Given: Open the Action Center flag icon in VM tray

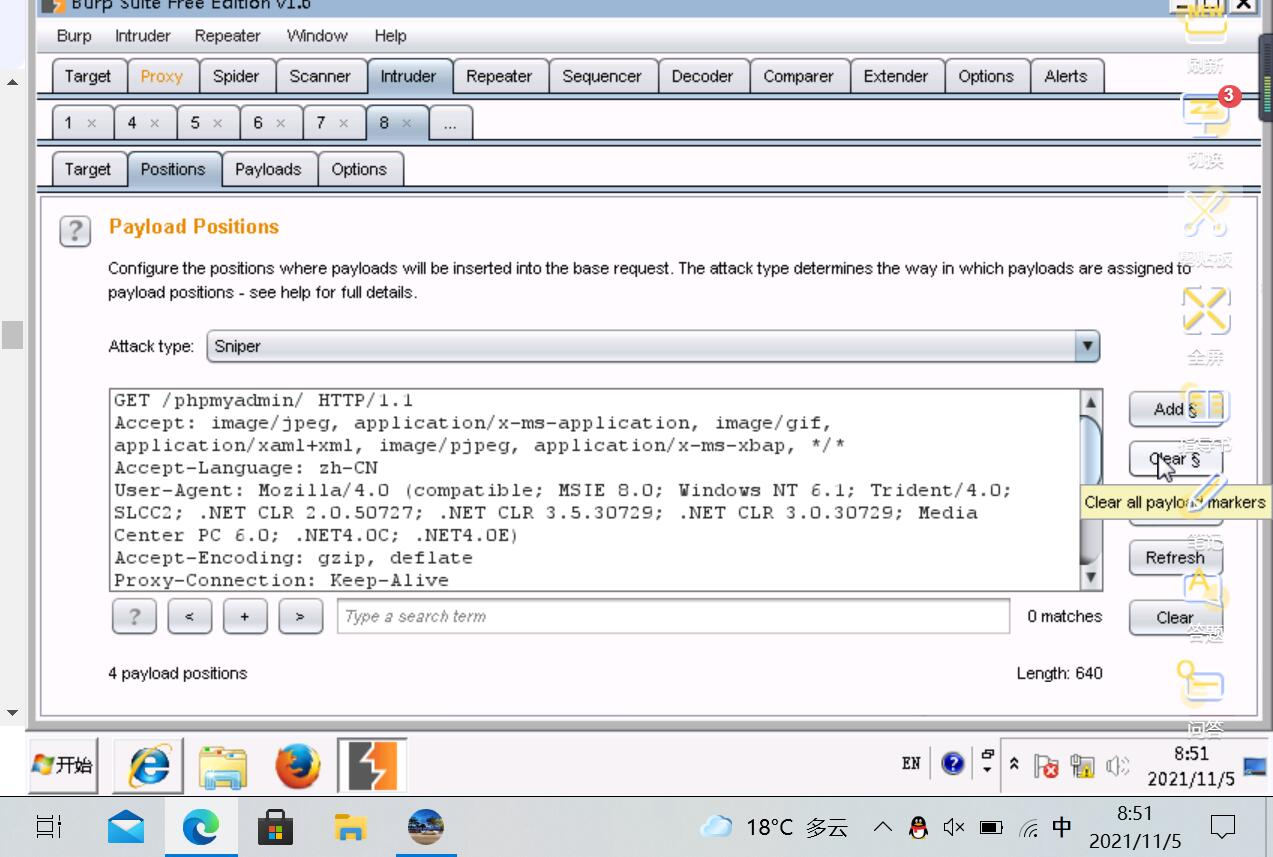Looking at the screenshot, I should 1046,767.
